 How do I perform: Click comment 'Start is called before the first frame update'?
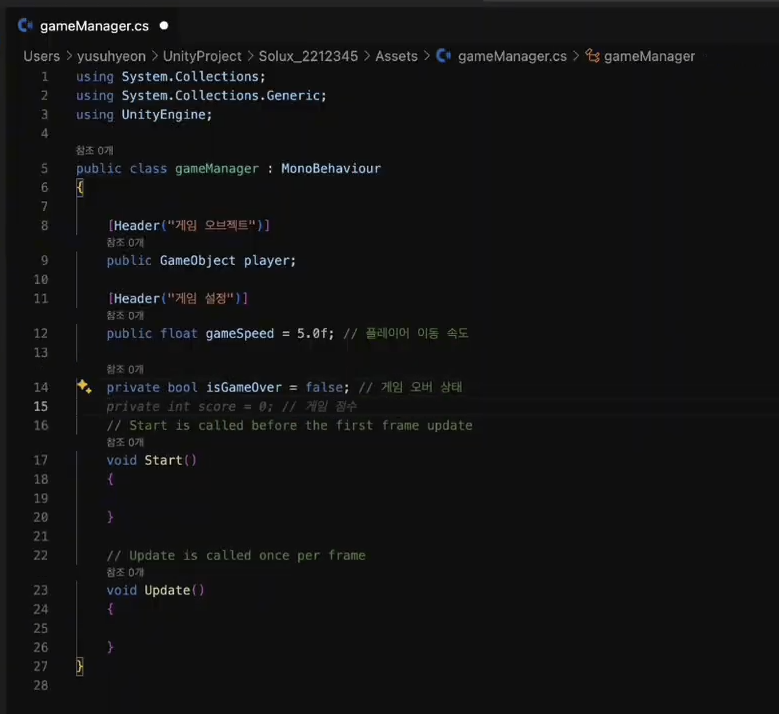289,425
